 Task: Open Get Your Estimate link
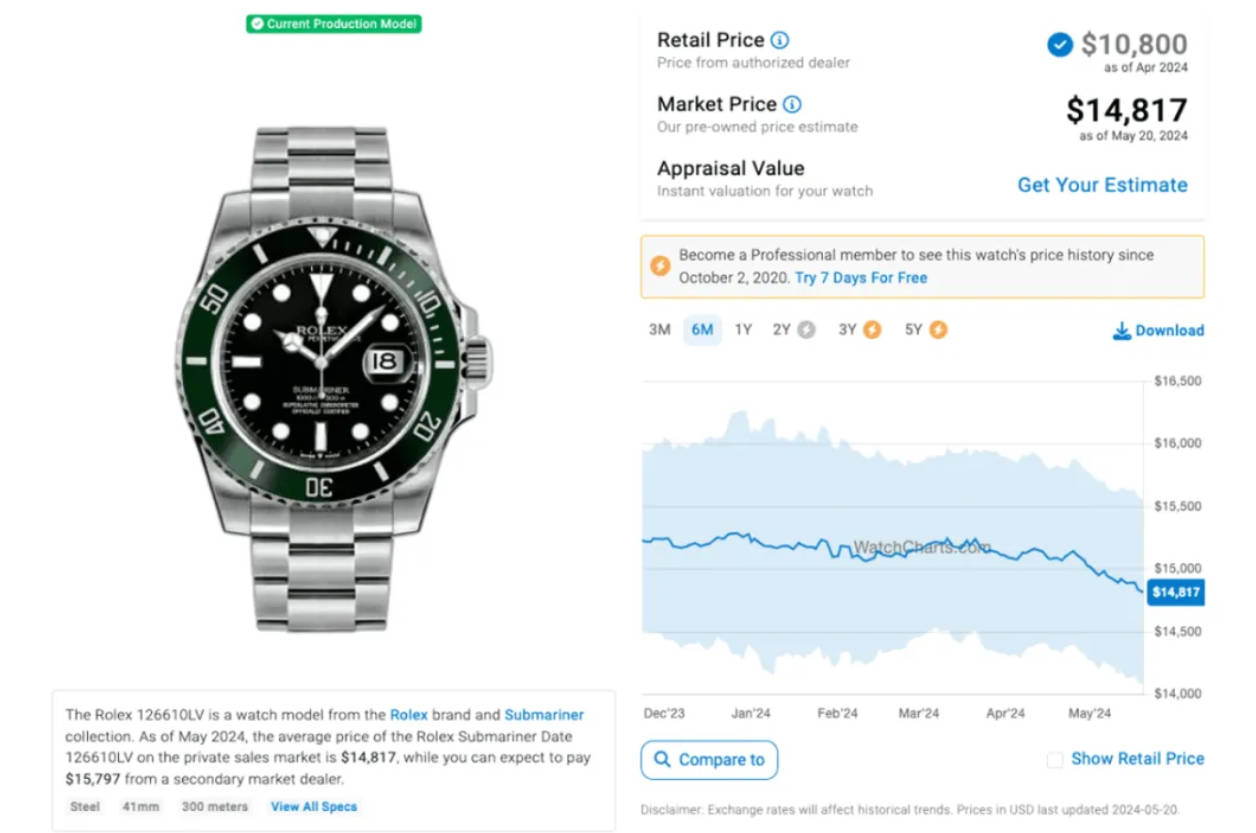[1102, 185]
